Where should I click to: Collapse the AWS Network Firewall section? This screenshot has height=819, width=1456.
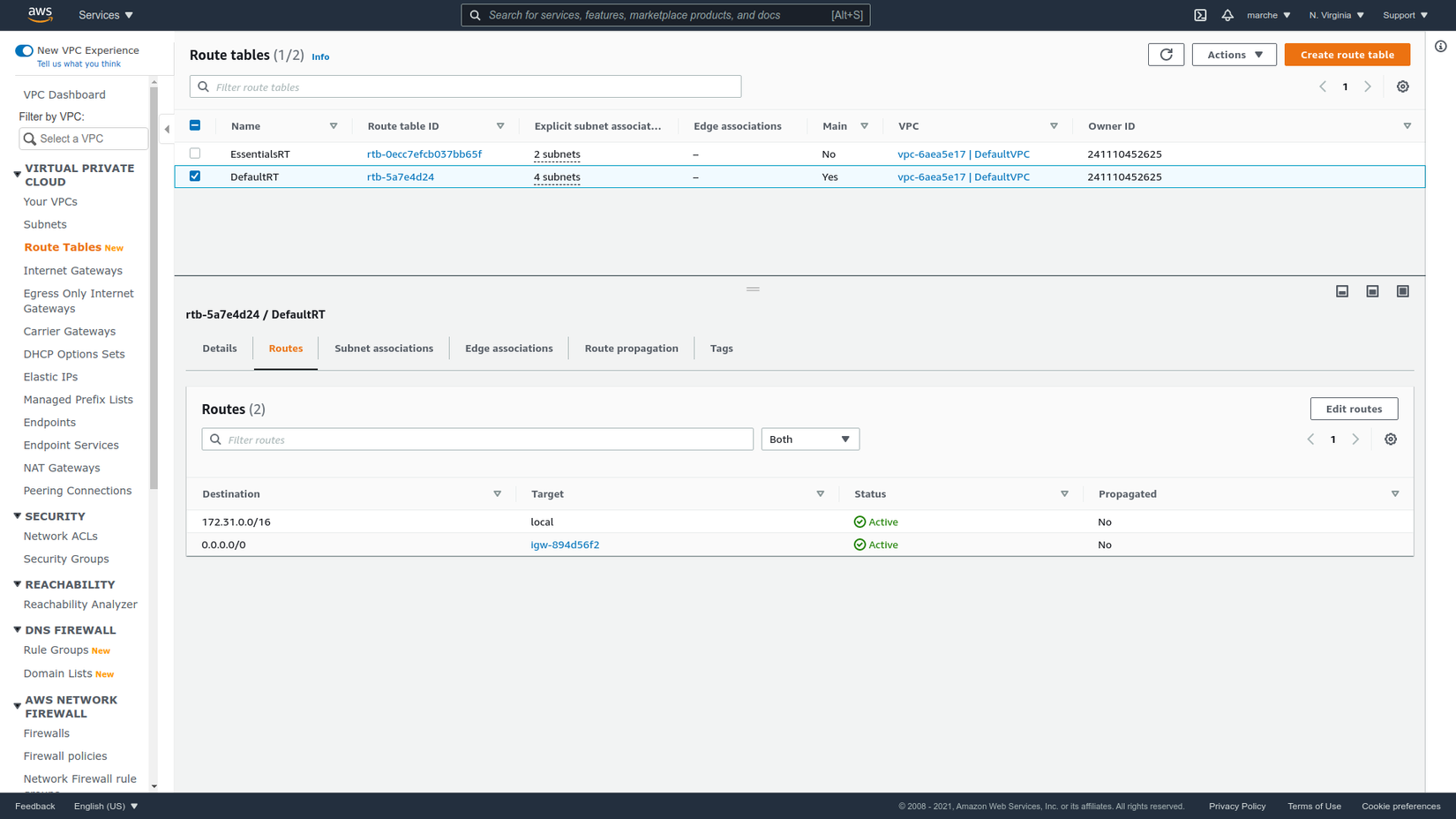pyautogui.click(x=17, y=706)
